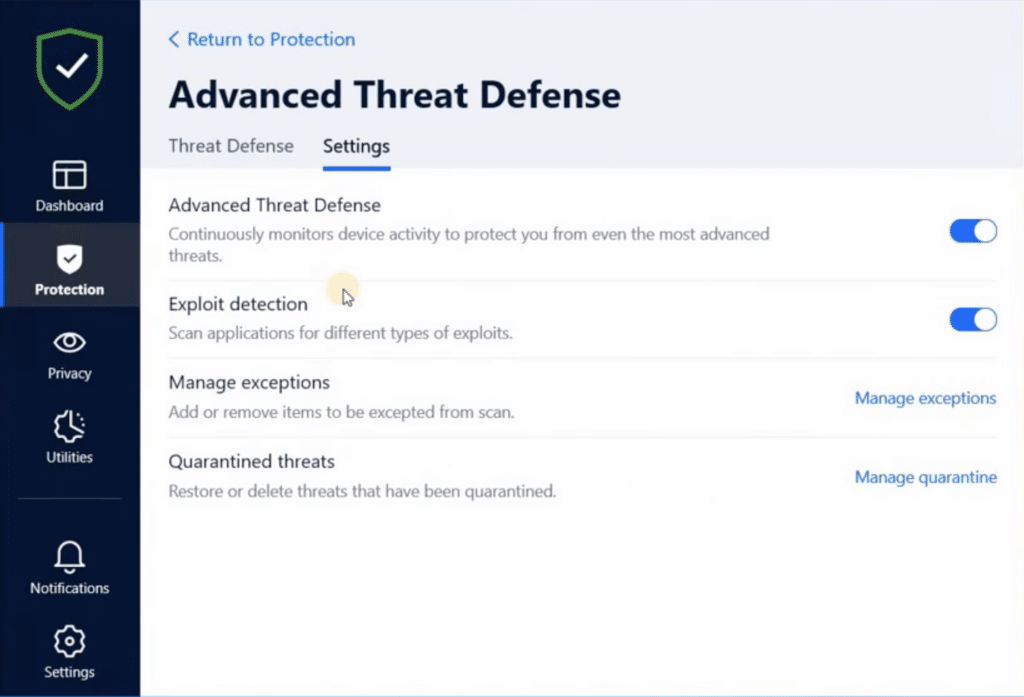This screenshot has height=697, width=1024.
Task: View Notifications via the bell icon
Action: pos(69,568)
